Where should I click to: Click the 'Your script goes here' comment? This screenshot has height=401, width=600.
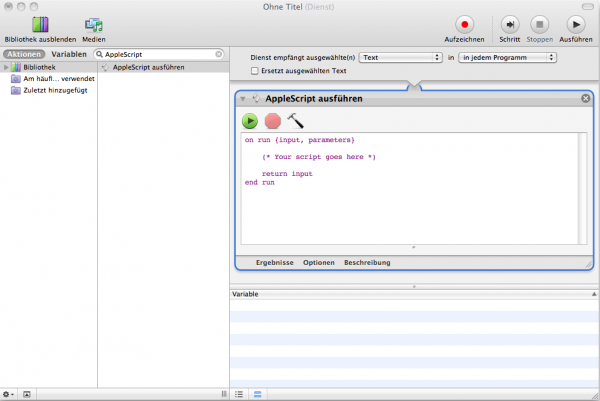(319, 157)
